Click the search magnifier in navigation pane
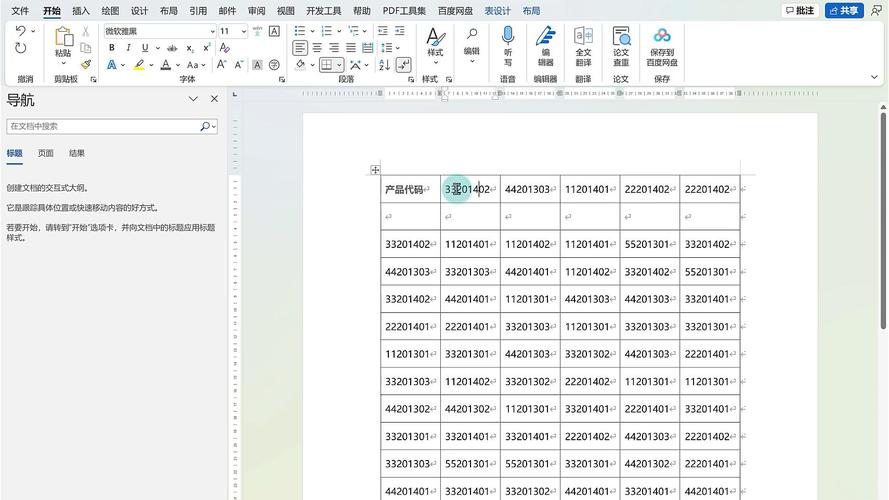 click(x=205, y=126)
